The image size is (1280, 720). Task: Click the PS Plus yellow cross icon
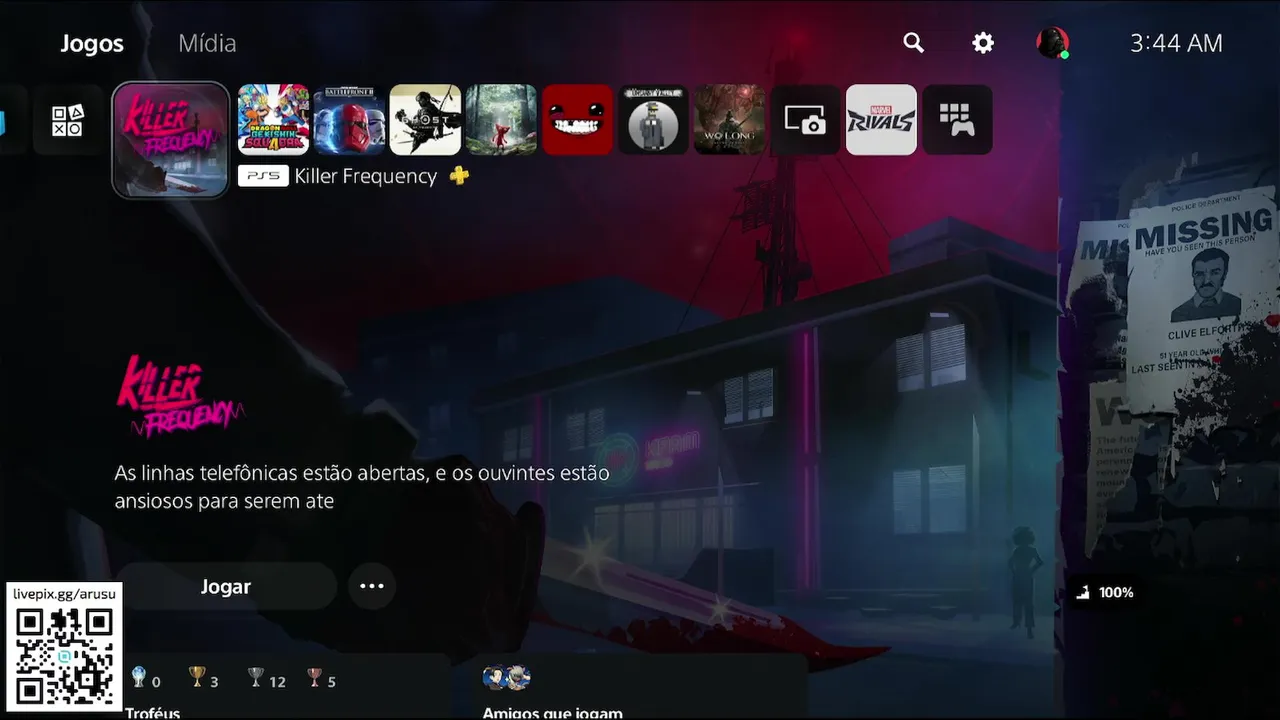[459, 176]
